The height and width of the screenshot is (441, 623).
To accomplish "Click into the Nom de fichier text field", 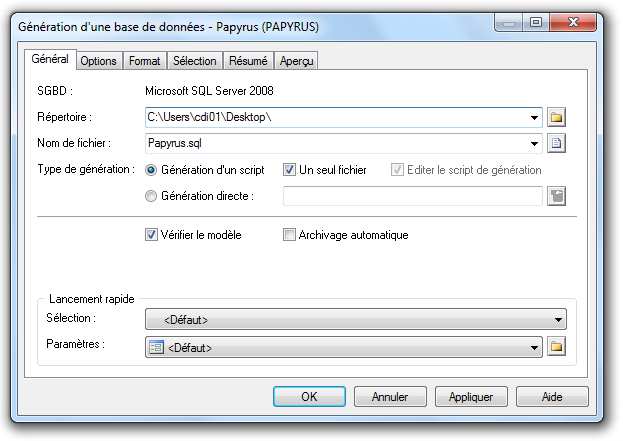I will coord(335,143).
